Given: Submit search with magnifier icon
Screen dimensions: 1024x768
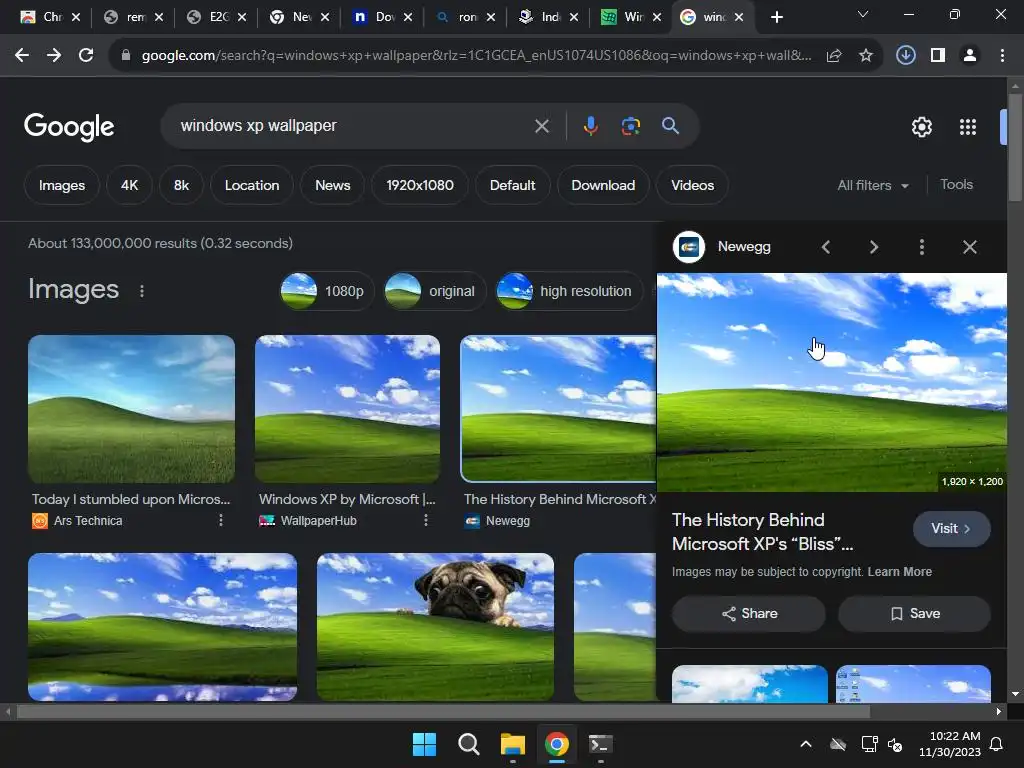Looking at the screenshot, I should point(670,126).
